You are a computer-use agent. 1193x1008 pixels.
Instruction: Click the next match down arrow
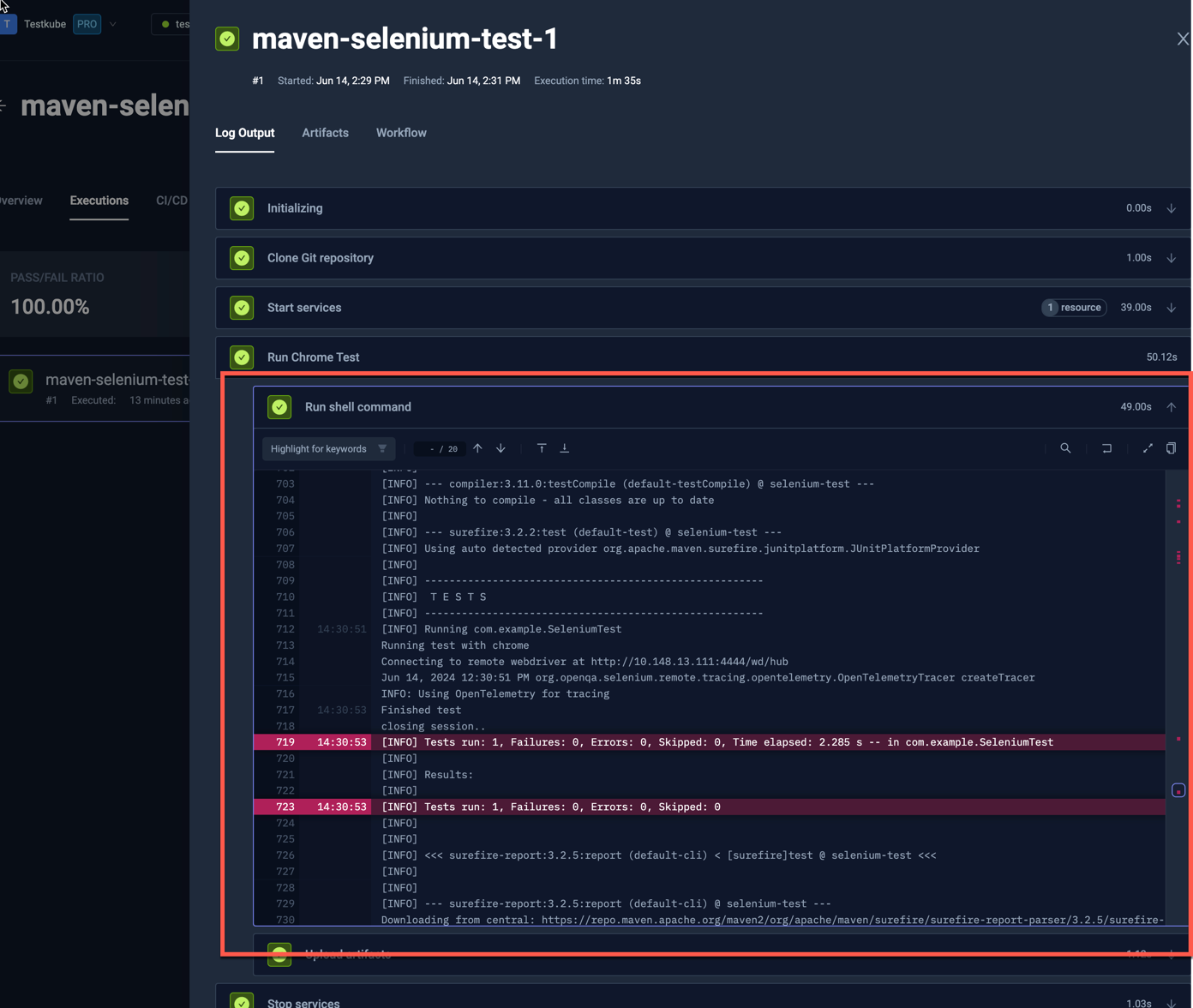point(501,447)
